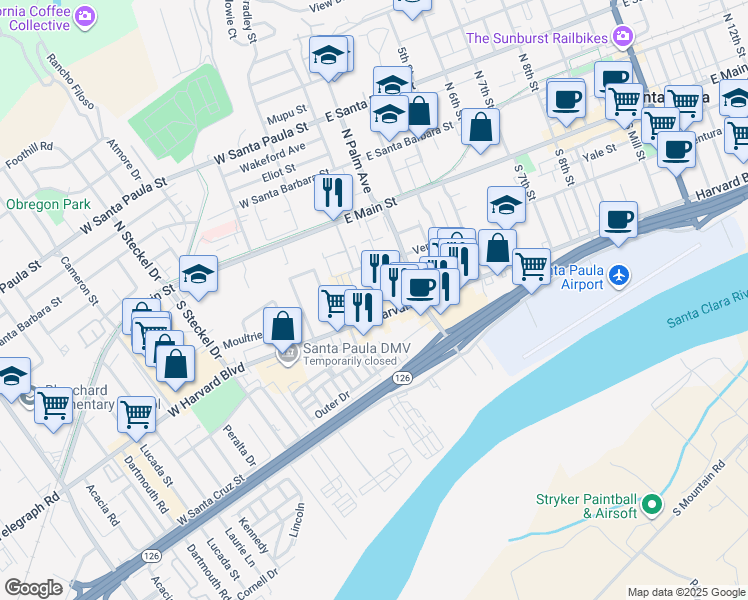Click the cafe marker near Yale St
This screenshot has width=748, height=600.
click(676, 150)
